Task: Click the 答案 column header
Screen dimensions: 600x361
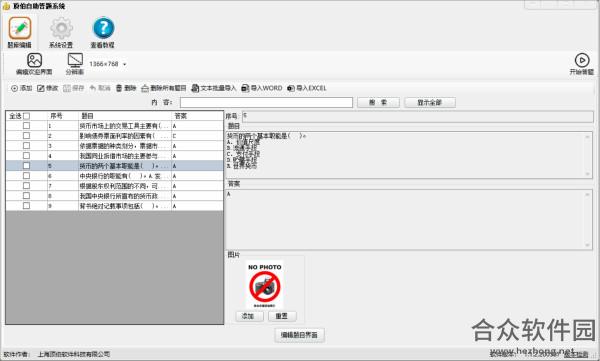Action: tap(197, 116)
